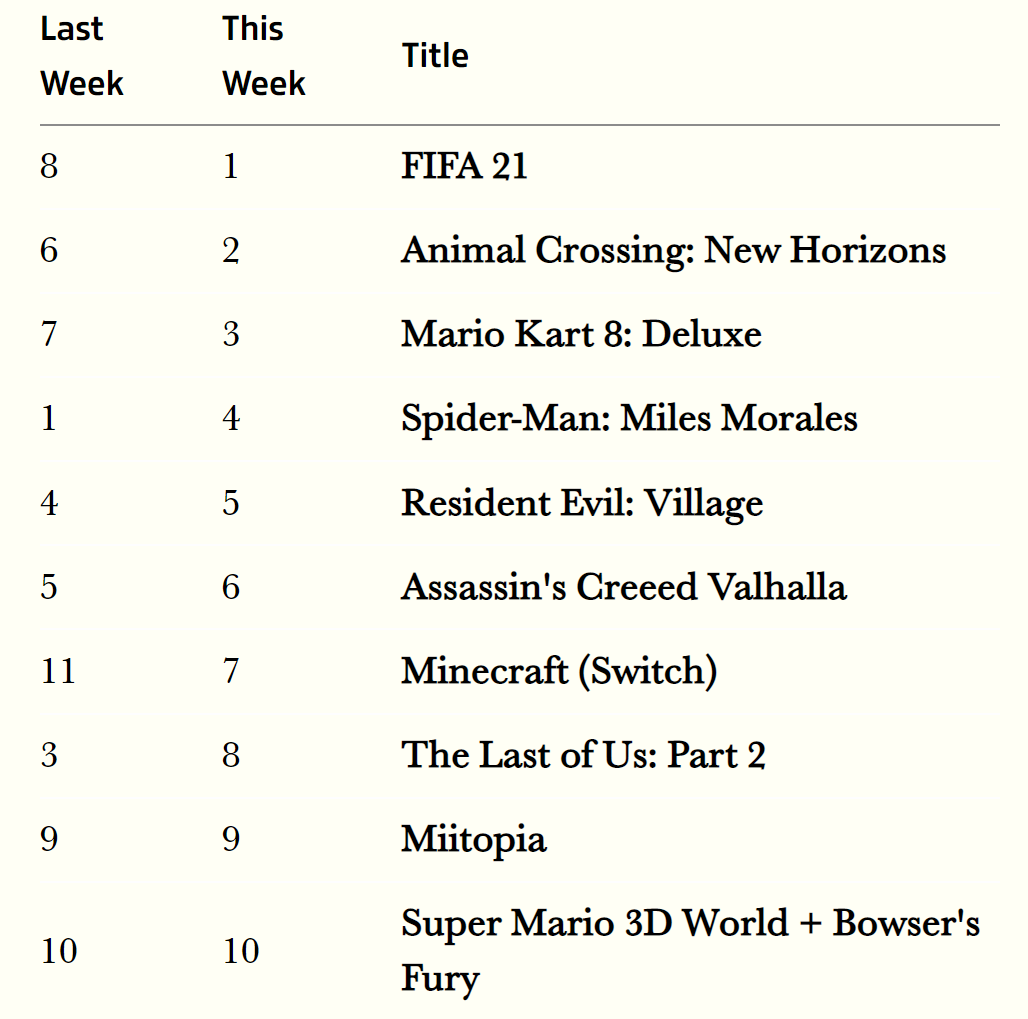Click this week rank 2 for Animal Crossing
Image resolution: width=1028 pixels, height=1019 pixels.
[231, 250]
